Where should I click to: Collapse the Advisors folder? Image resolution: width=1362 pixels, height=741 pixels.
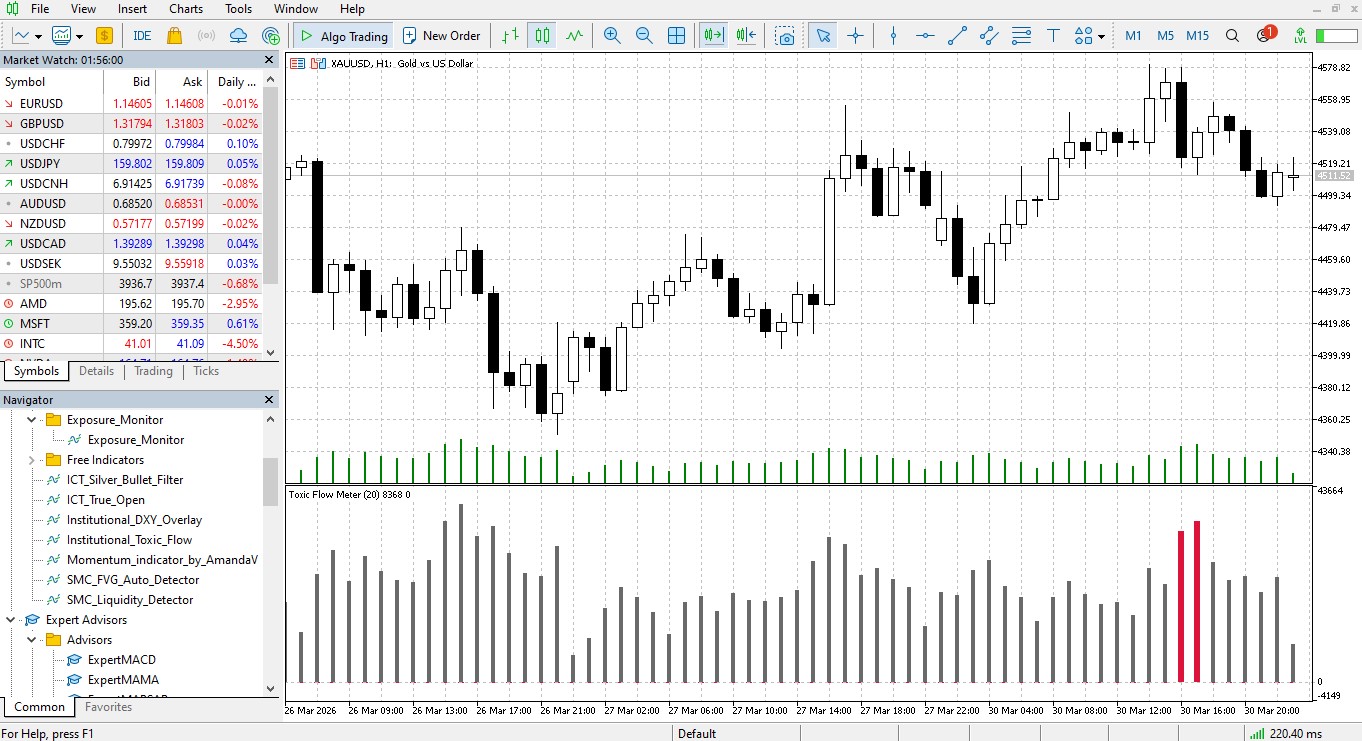click(31, 640)
